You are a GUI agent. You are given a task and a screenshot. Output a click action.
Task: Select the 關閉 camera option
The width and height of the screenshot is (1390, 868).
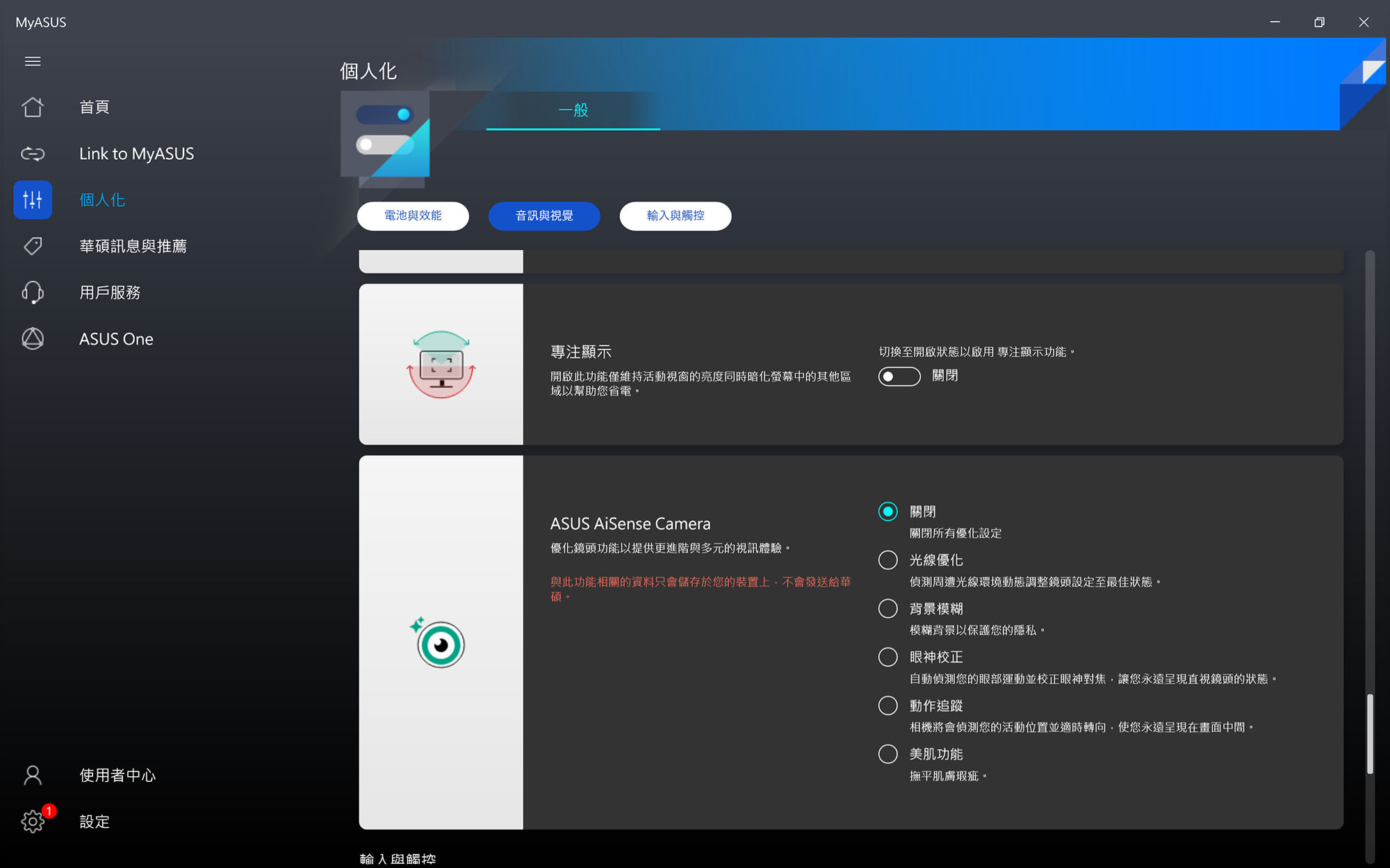pos(888,511)
